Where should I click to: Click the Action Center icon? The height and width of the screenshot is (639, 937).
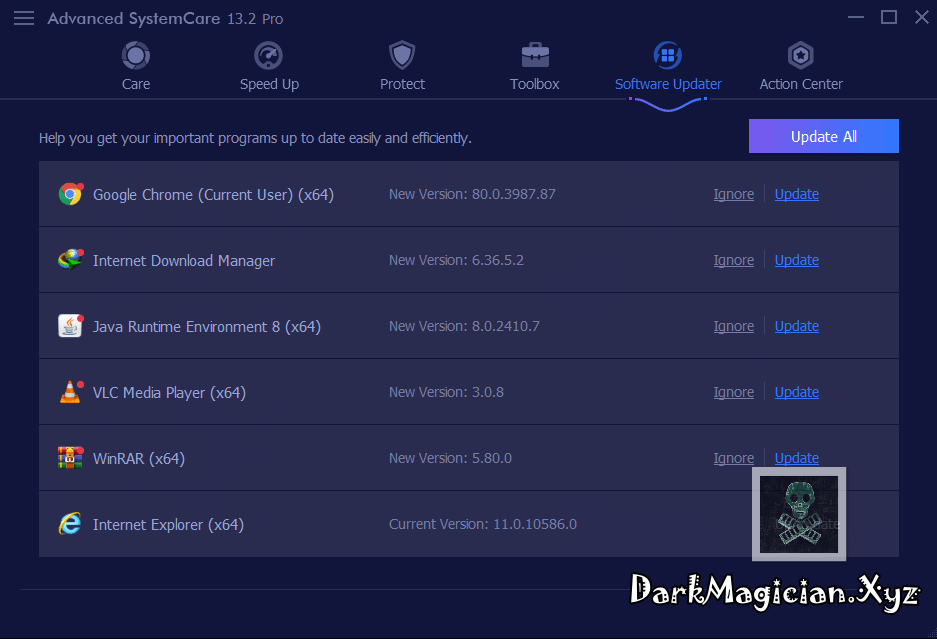point(801,56)
